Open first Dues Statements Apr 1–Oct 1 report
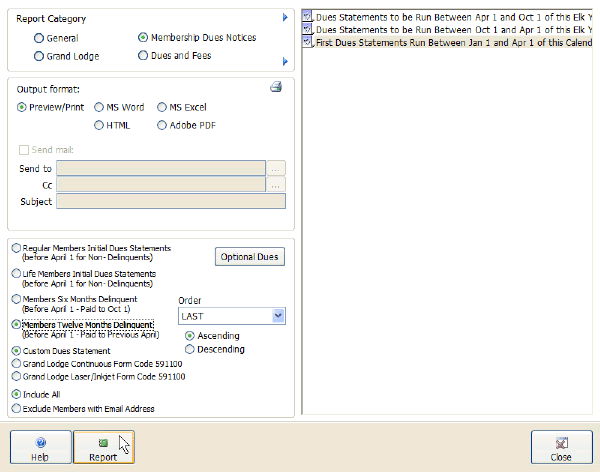600x472 pixels. (x=450, y=17)
